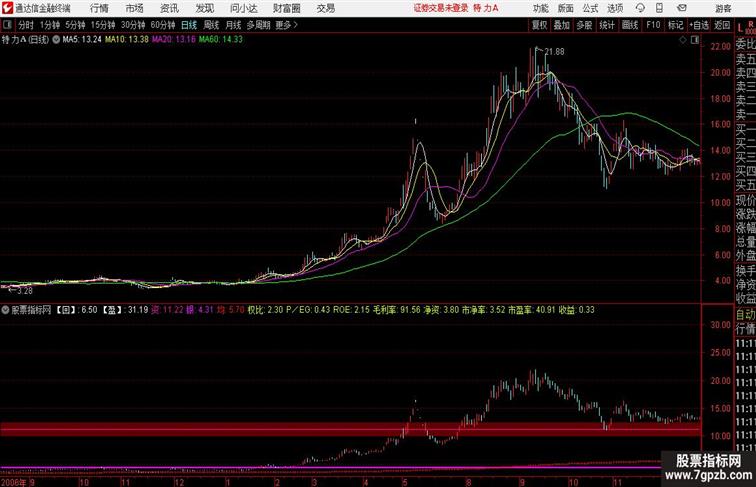The width and height of the screenshot is (756, 487).
Task: Switch to 30分钟 period tab
Action: pos(133,25)
